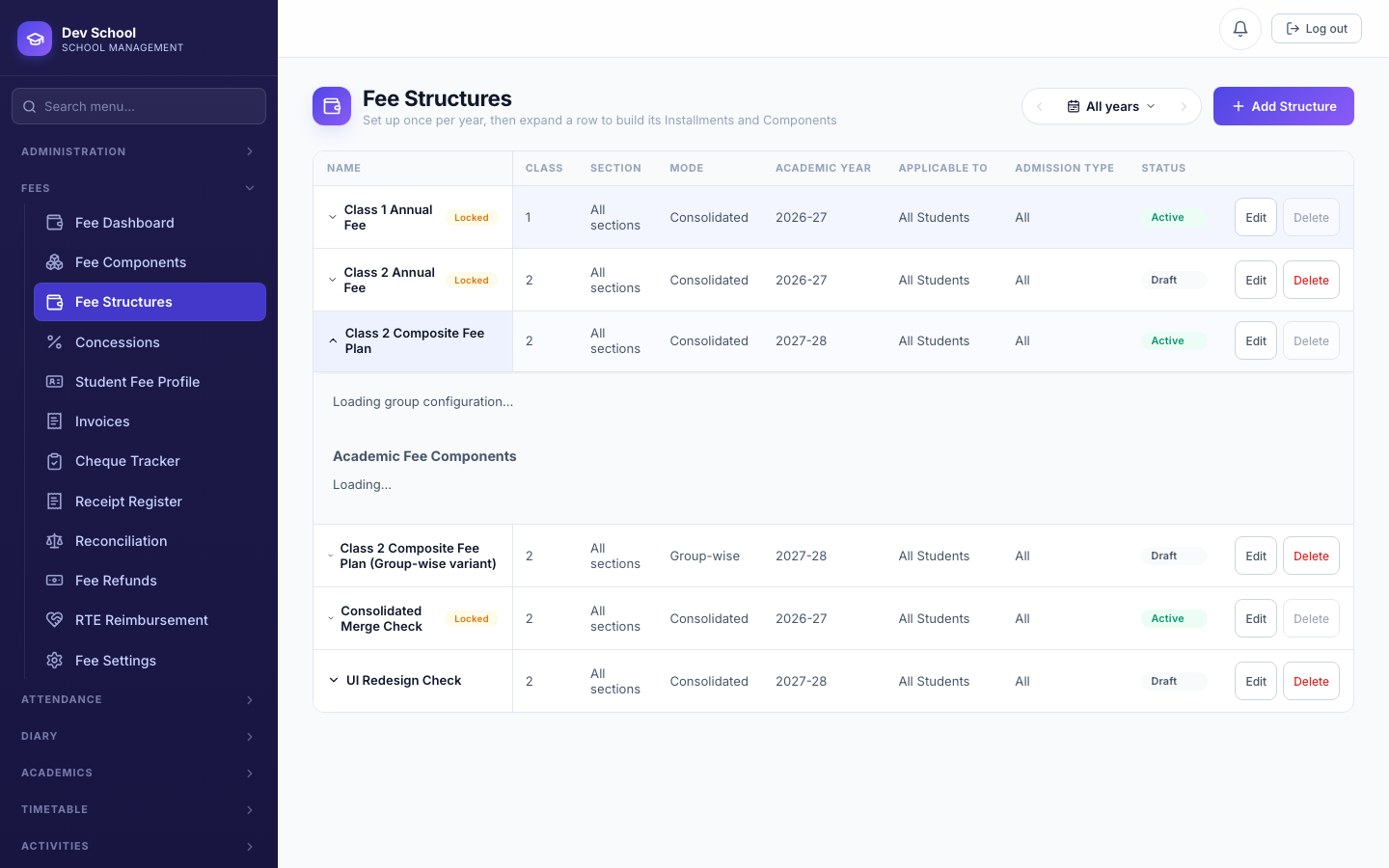This screenshot has height=868, width=1389.
Task: Click the Dev School logo icon
Action: (x=35, y=39)
